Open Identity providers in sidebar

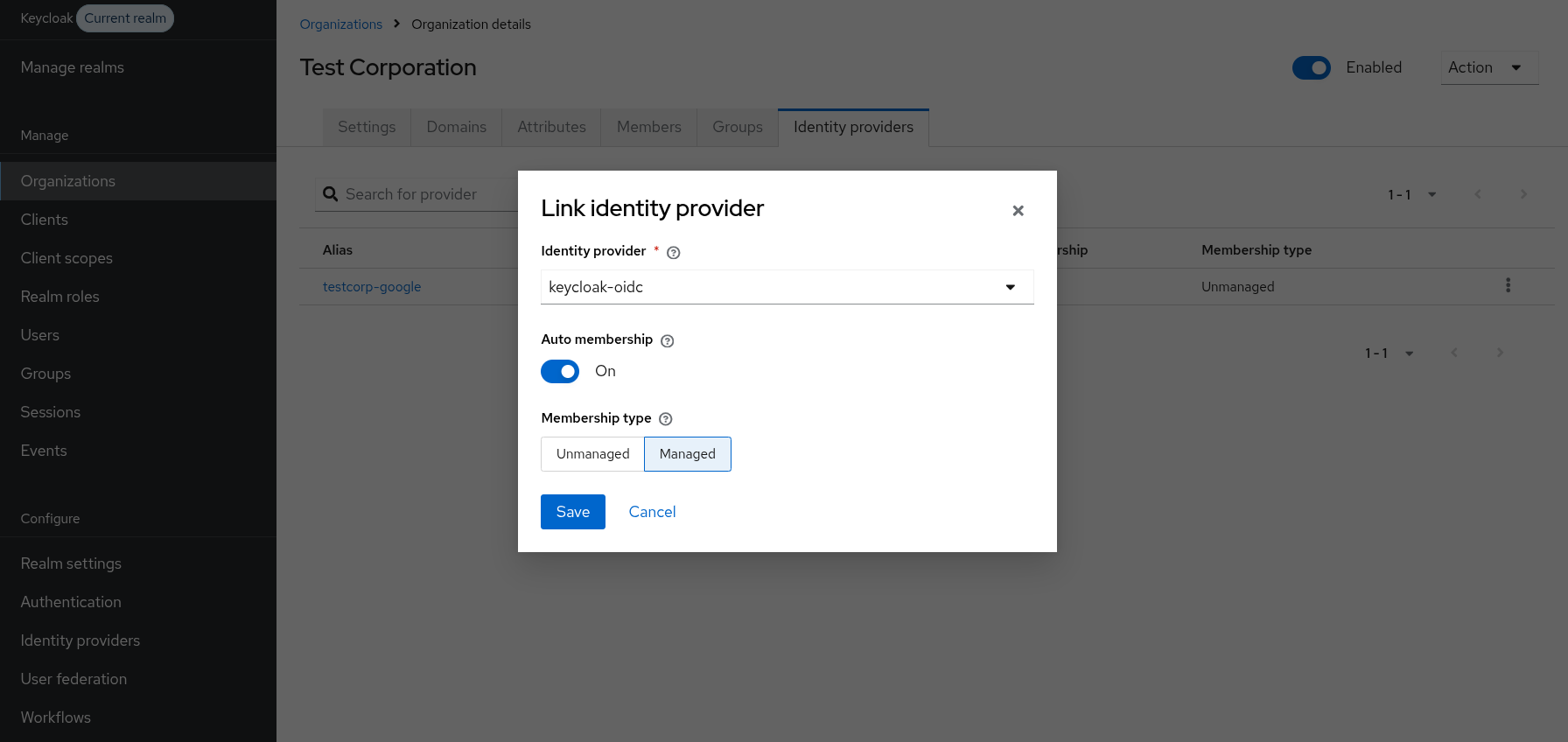click(138, 640)
